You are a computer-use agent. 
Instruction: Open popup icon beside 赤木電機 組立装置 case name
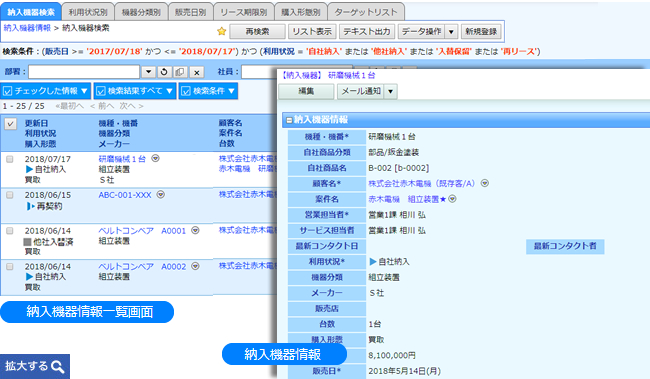coord(452,199)
